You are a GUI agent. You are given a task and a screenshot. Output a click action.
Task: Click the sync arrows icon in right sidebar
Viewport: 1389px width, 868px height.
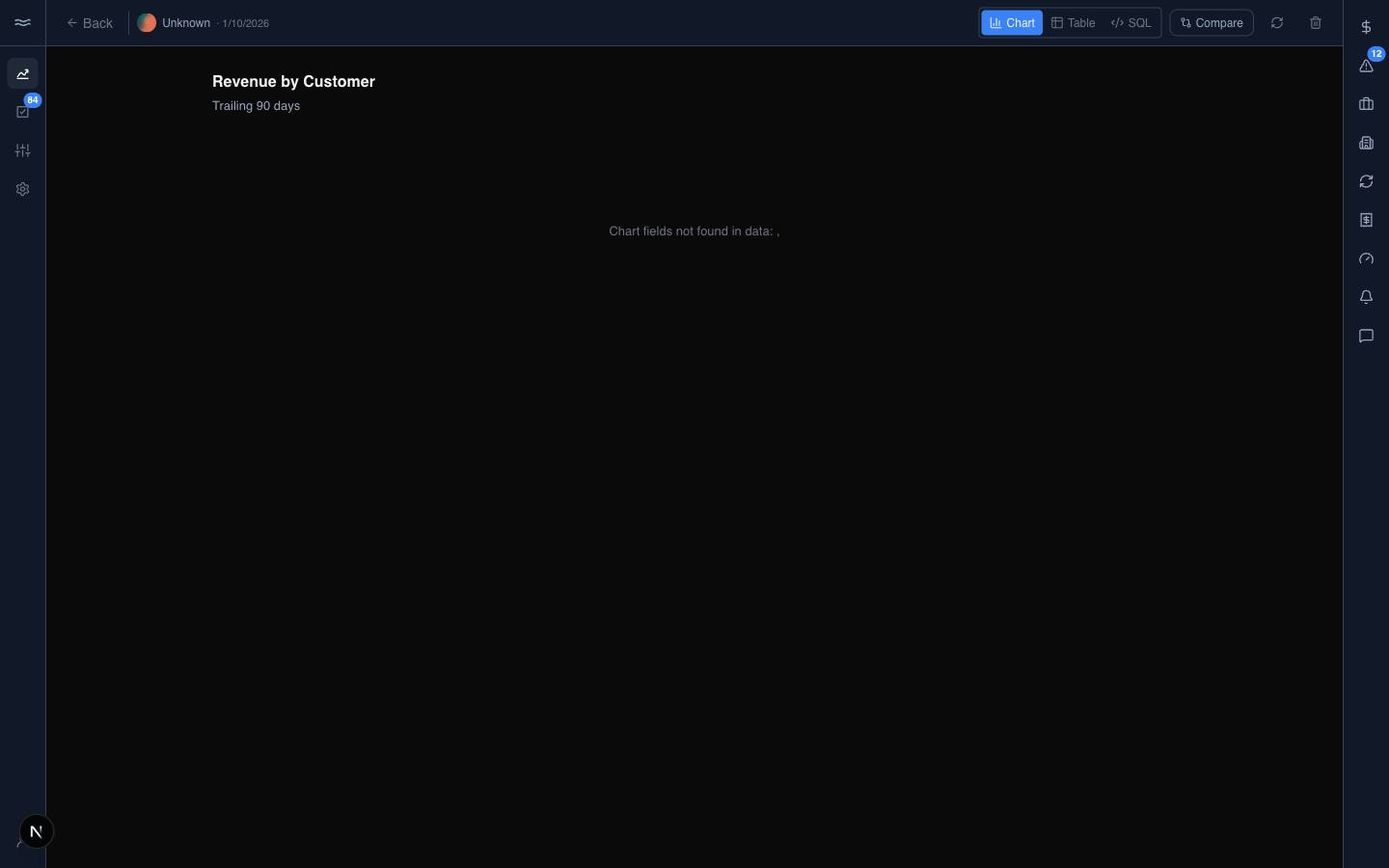(1366, 181)
